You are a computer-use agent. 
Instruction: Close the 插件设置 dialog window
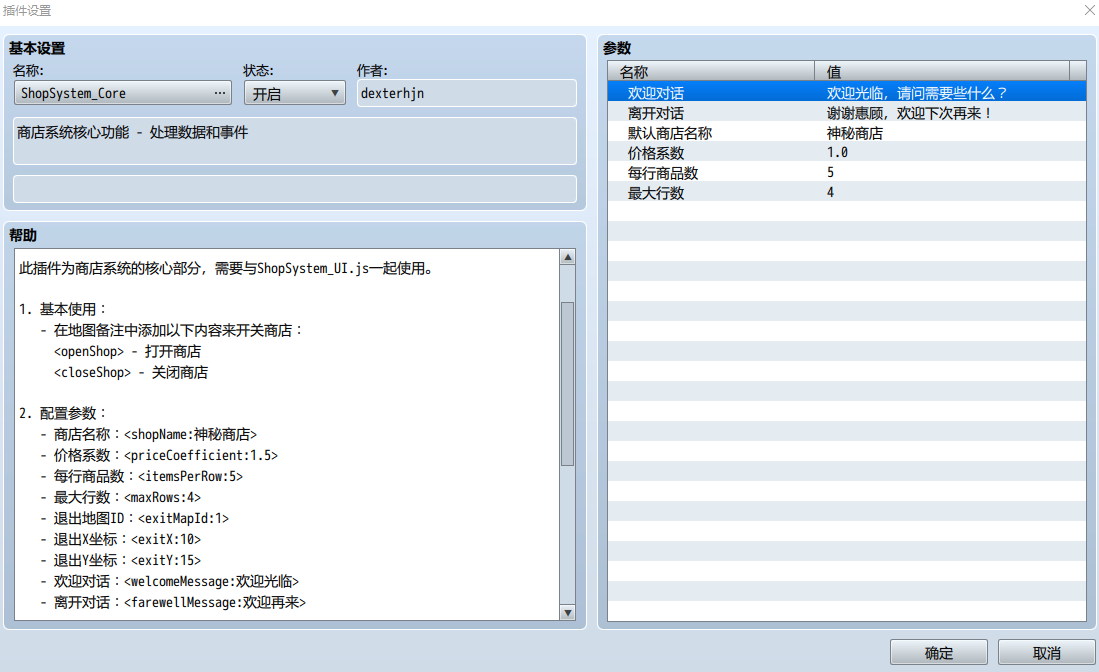click(x=1090, y=11)
